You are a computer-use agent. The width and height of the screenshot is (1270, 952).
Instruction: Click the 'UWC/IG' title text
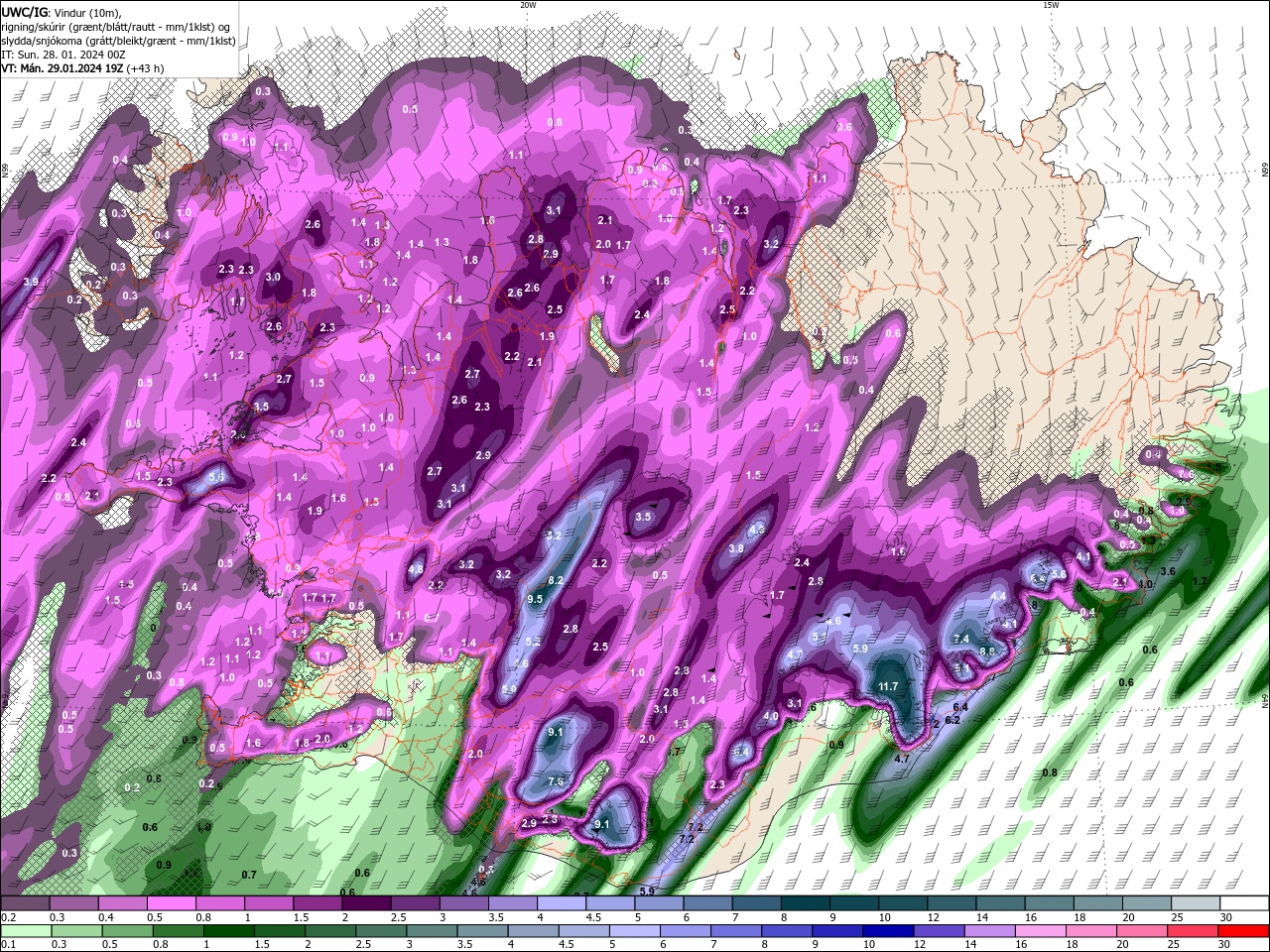click(x=24, y=12)
